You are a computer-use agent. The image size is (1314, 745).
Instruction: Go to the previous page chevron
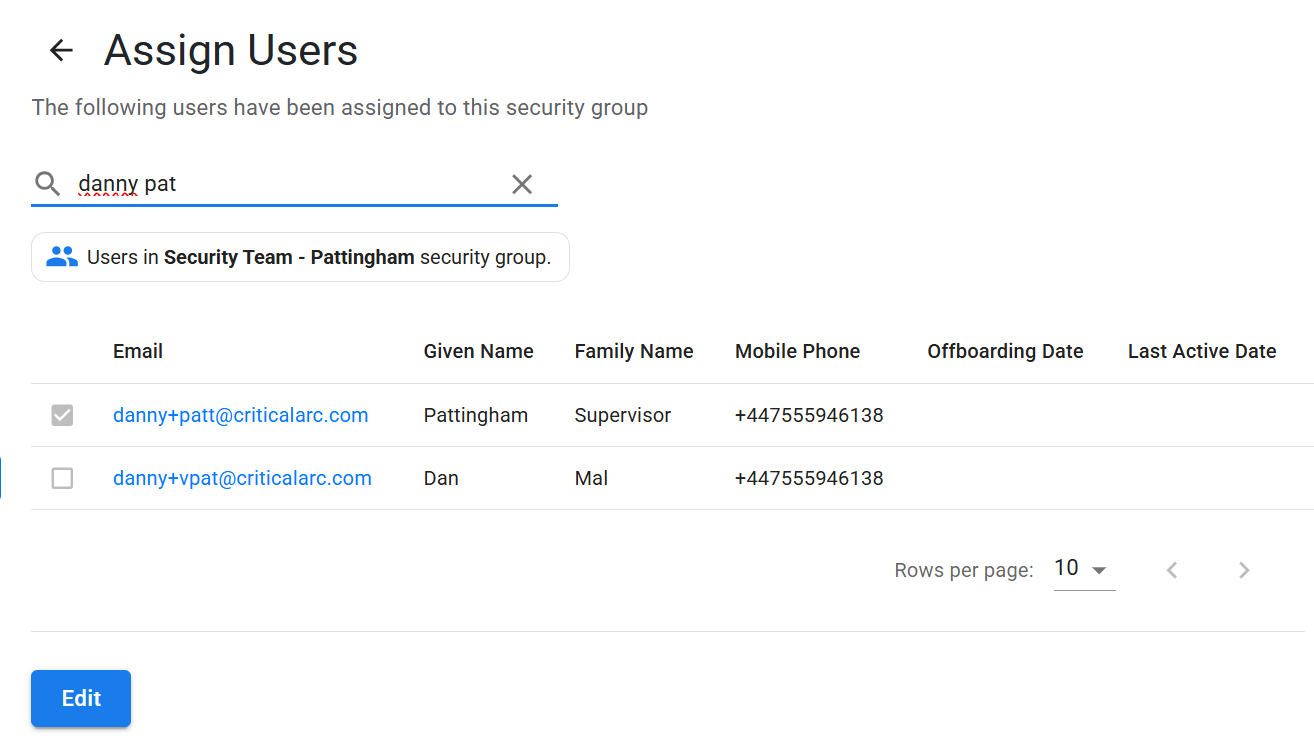point(1172,570)
